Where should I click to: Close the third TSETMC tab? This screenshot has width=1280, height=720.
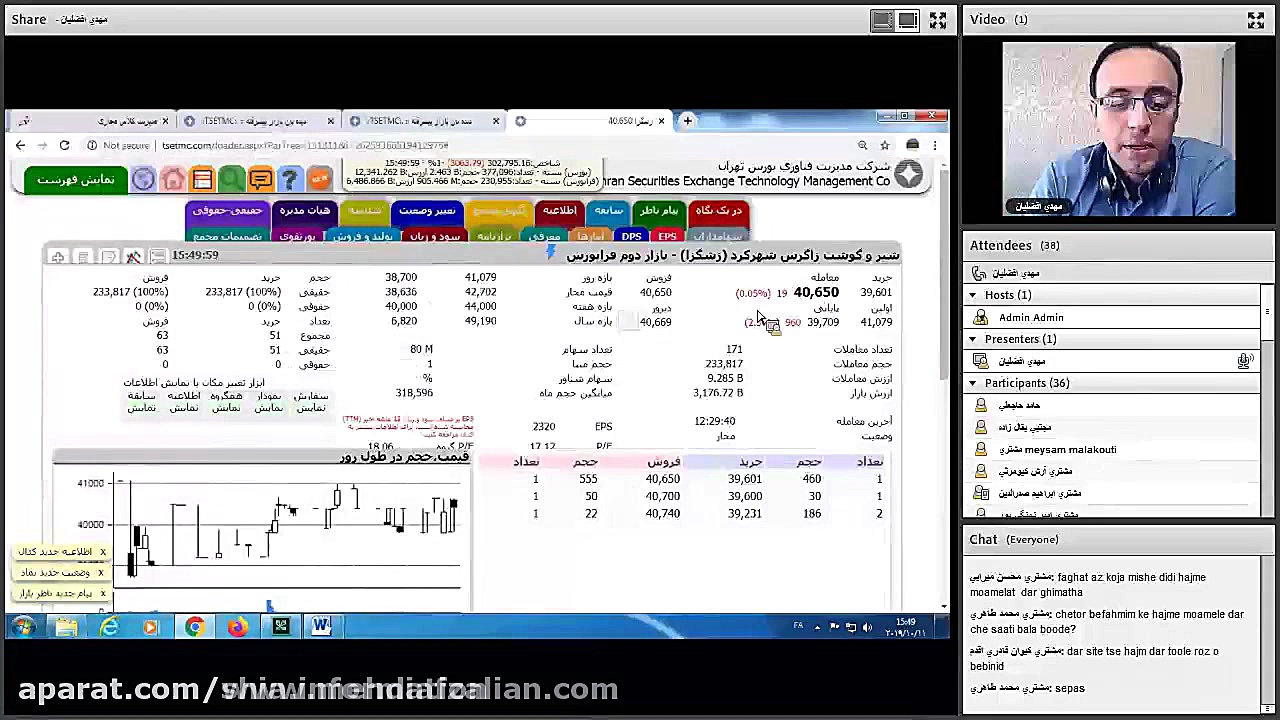click(x=495, y=121)
